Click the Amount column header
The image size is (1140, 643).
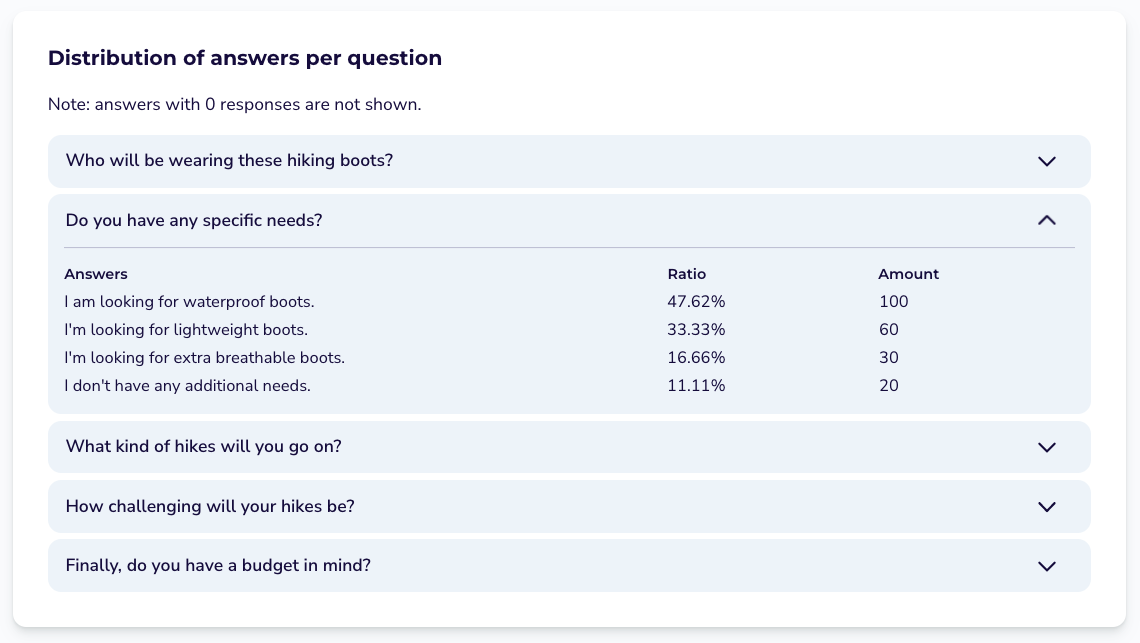point(908,274)
